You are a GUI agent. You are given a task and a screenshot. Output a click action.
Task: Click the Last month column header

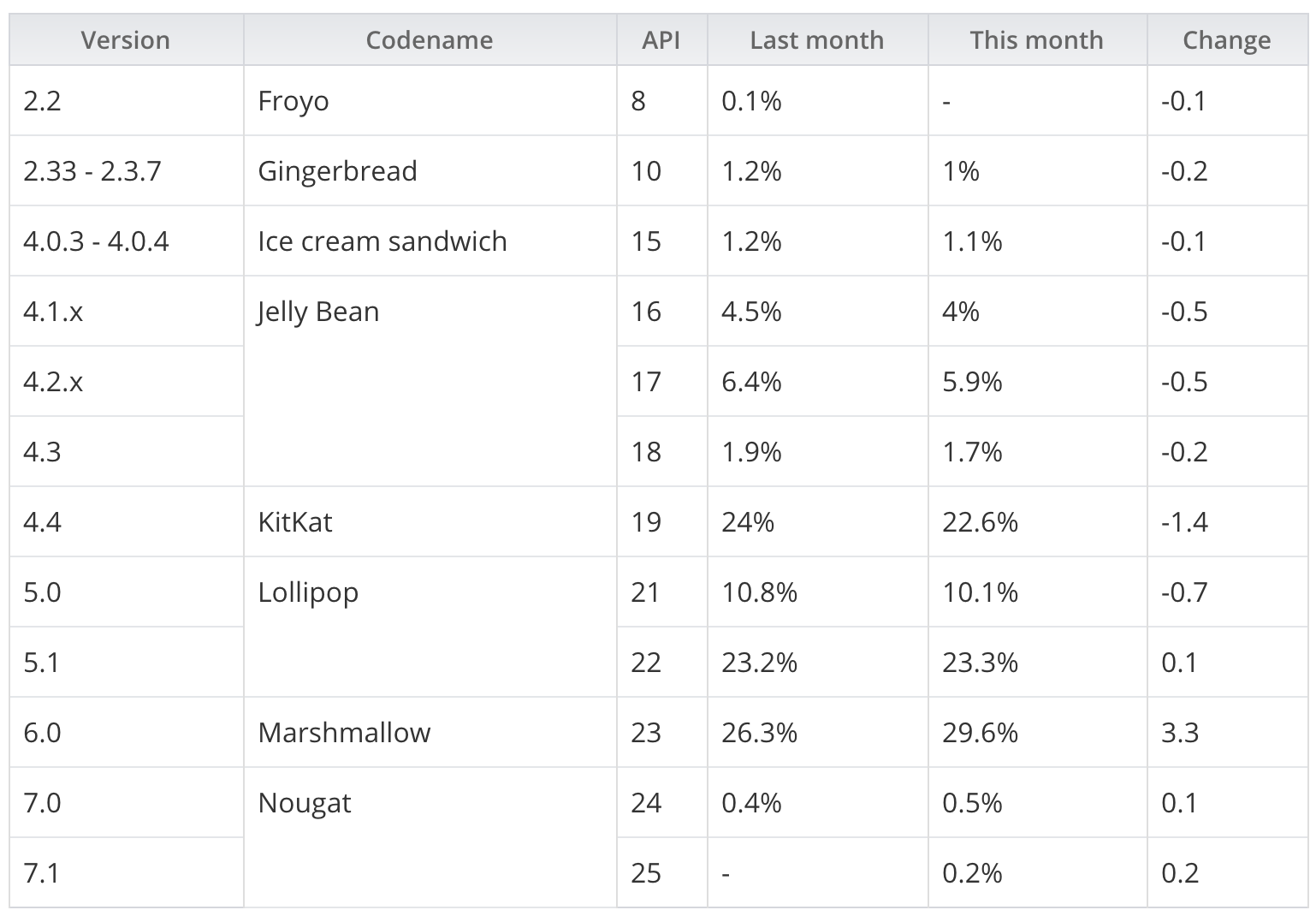[x=817, y=40]
